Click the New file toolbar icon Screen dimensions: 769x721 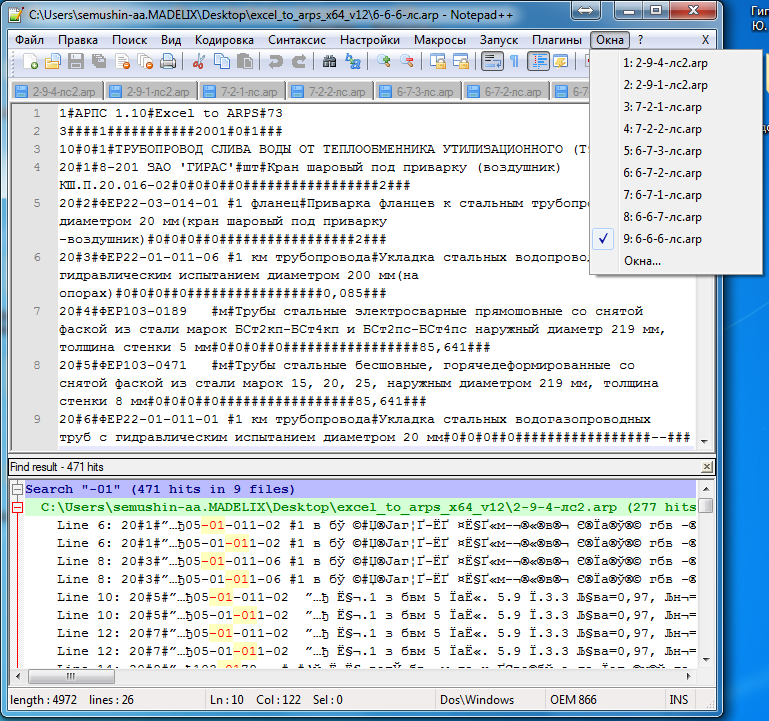(30, 62)
